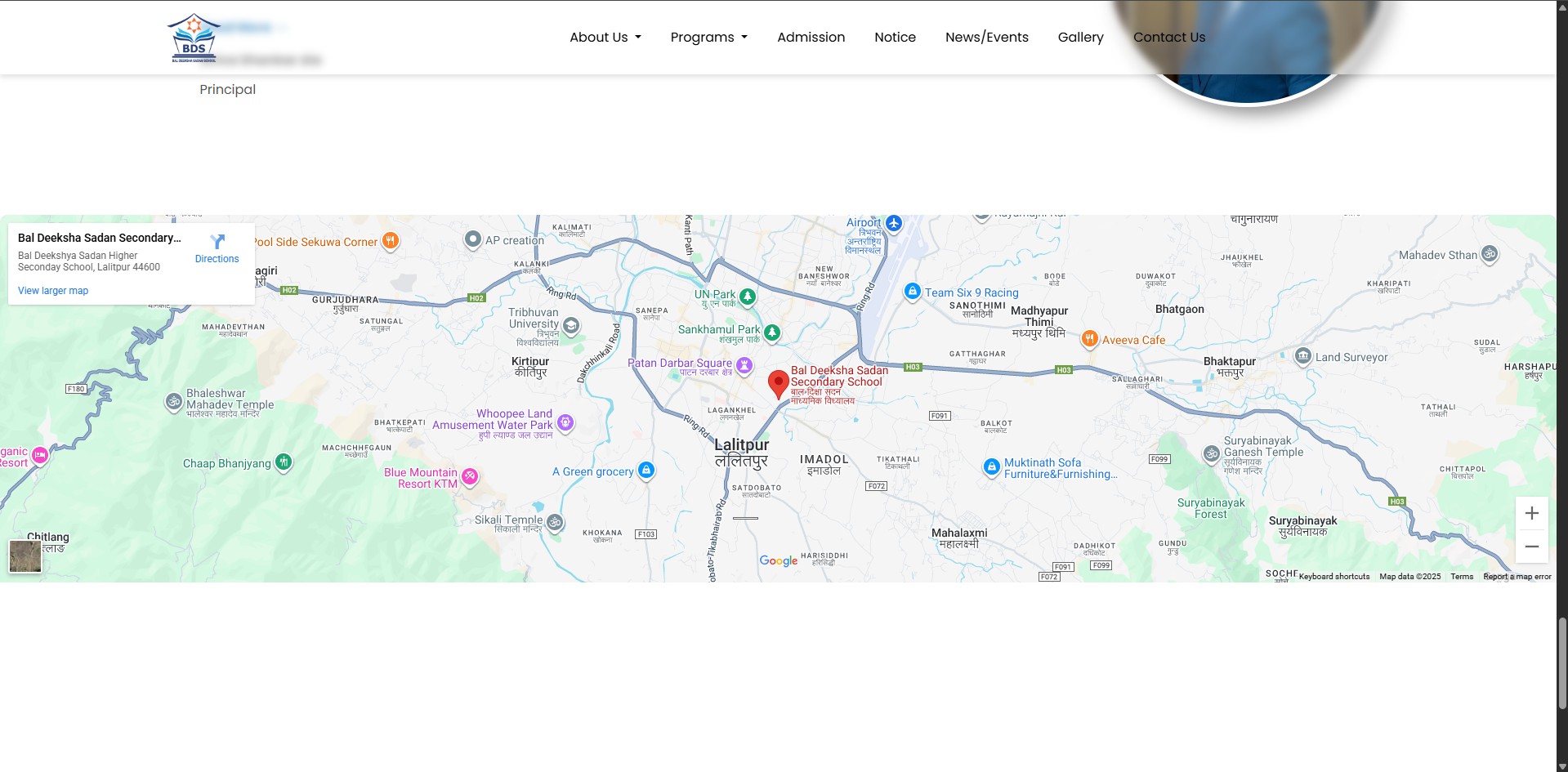
Task: Click the Directions arrow icon
Action: pos(217,242)
